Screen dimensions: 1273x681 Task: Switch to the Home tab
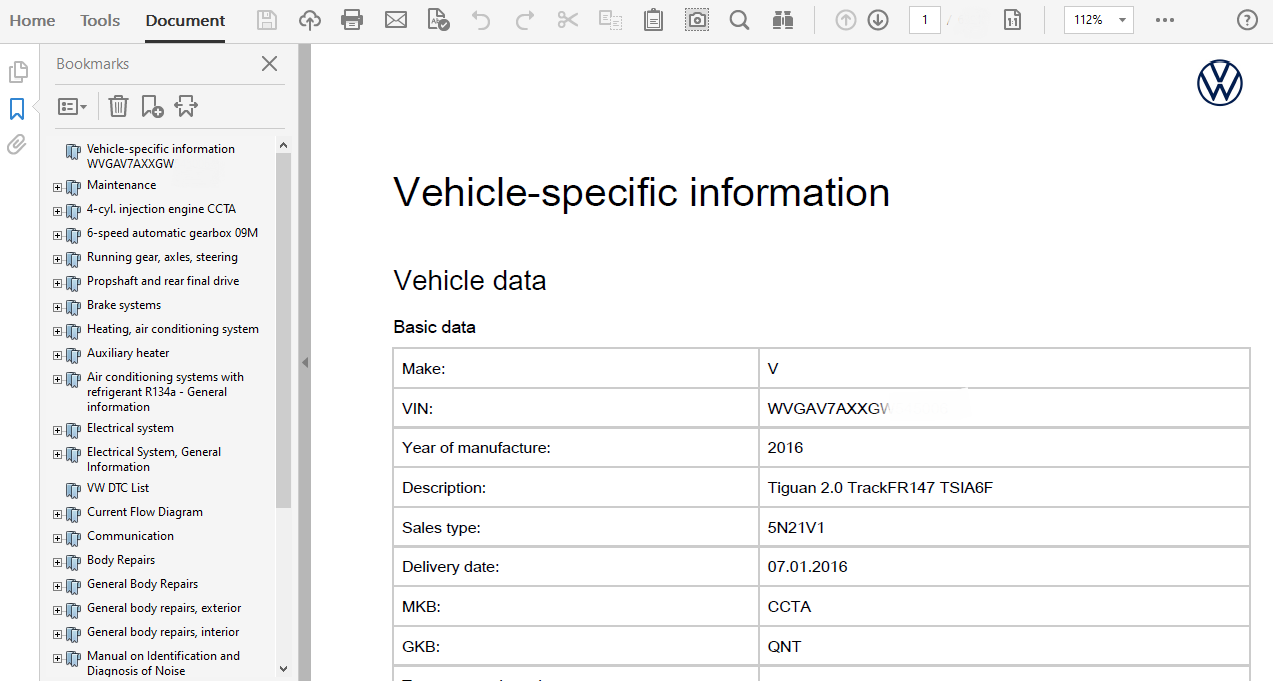tap(32, 20)
